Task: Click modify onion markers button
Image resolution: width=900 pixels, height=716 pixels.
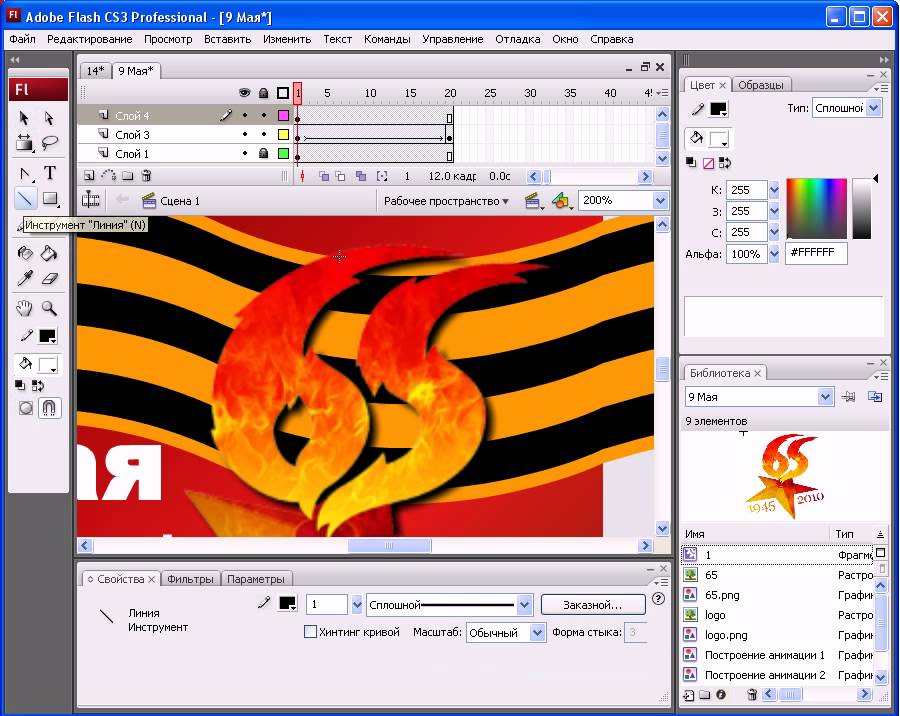Action: (382, 176)
